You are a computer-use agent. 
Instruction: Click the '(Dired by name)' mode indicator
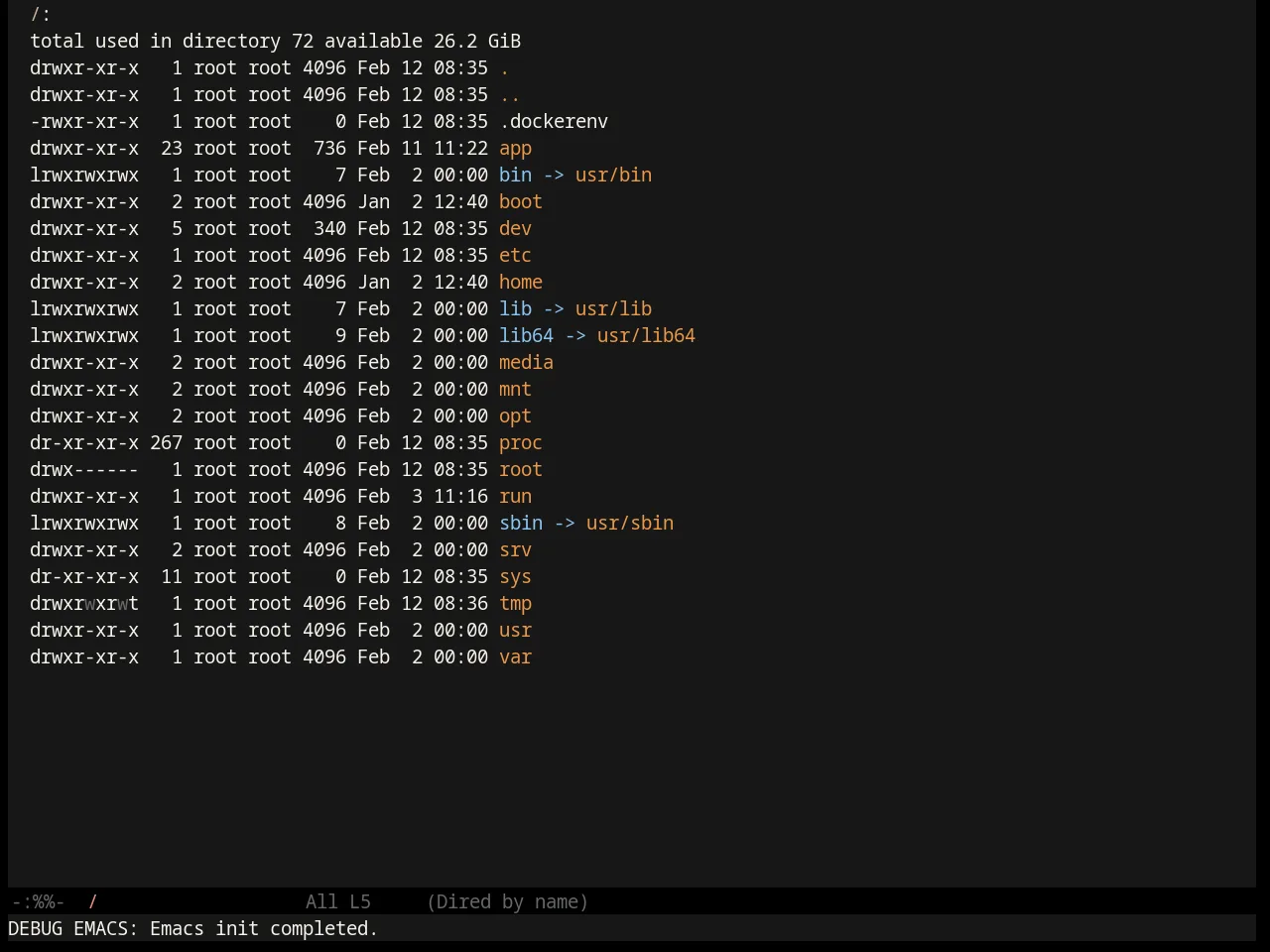point(507,901)
